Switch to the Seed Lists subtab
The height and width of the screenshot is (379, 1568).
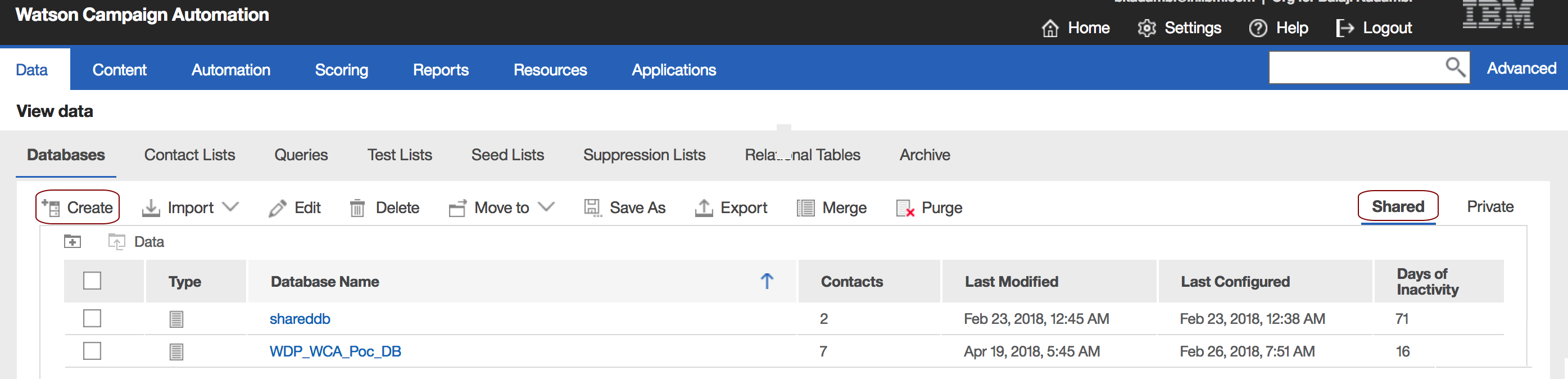click(507, 155)
